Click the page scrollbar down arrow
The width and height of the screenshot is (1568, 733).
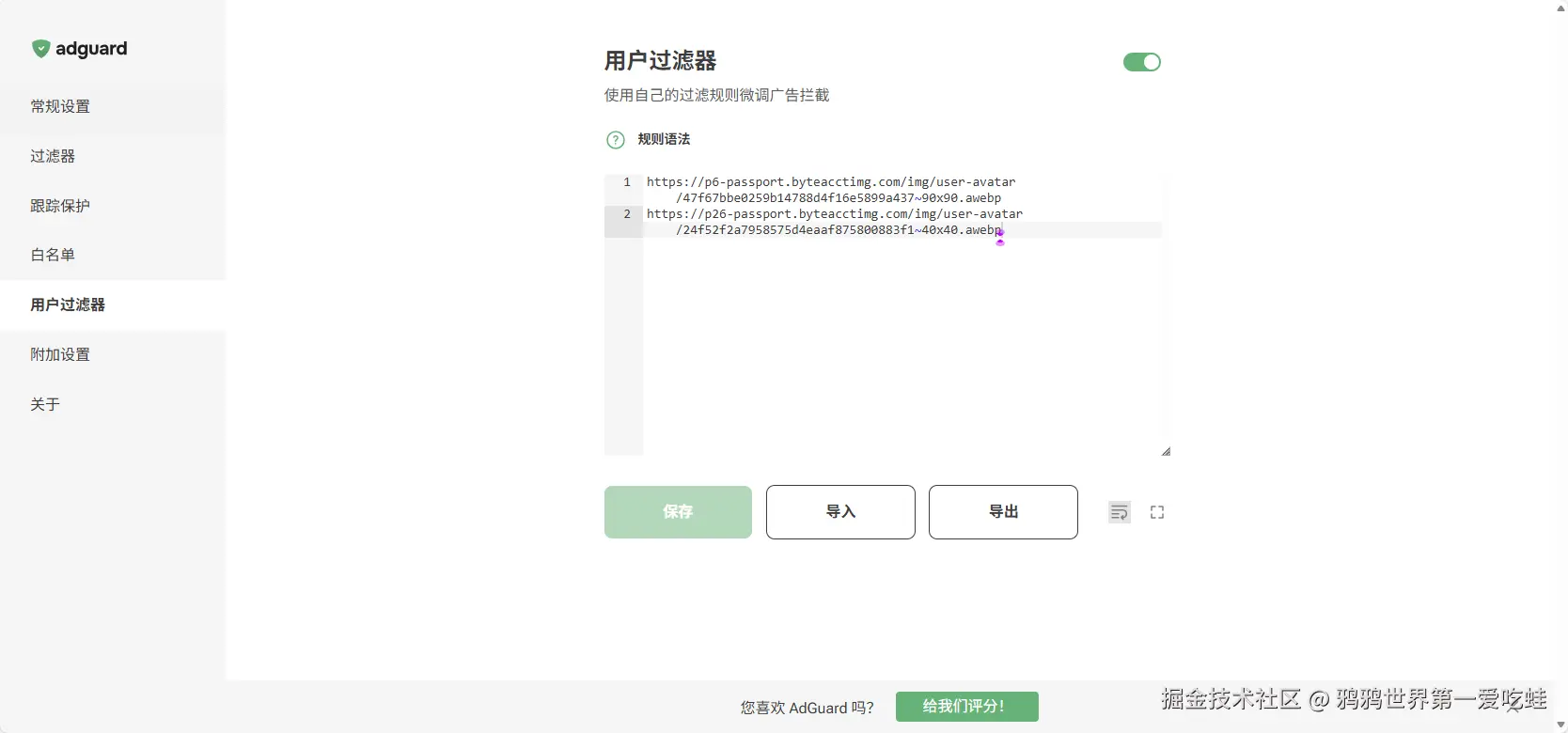pos(1561,725)
